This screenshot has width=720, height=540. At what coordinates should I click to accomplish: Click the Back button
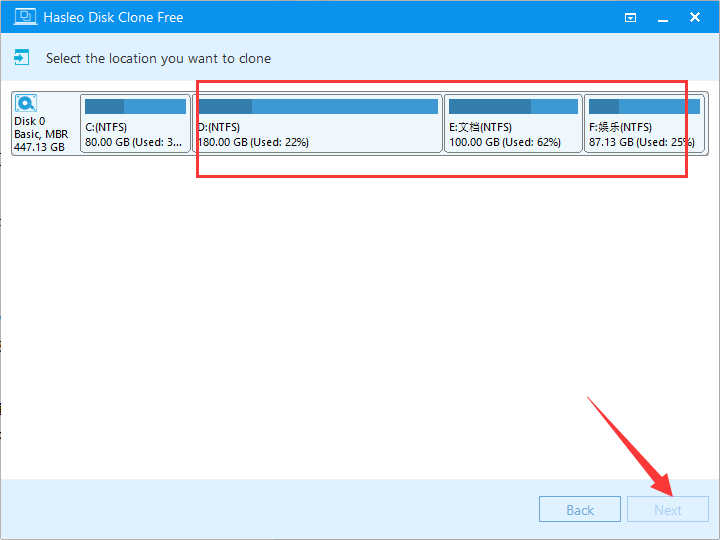coord(580,509)
